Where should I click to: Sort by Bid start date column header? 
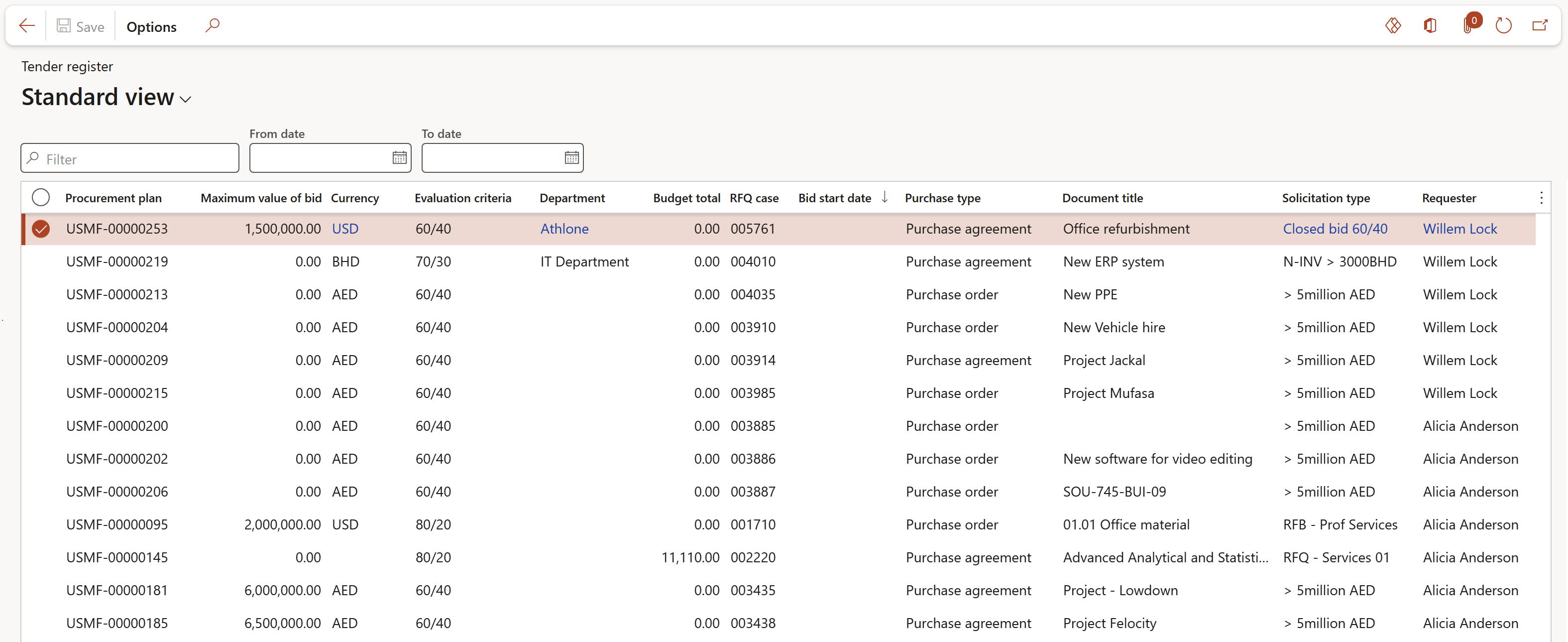[834, 198]
